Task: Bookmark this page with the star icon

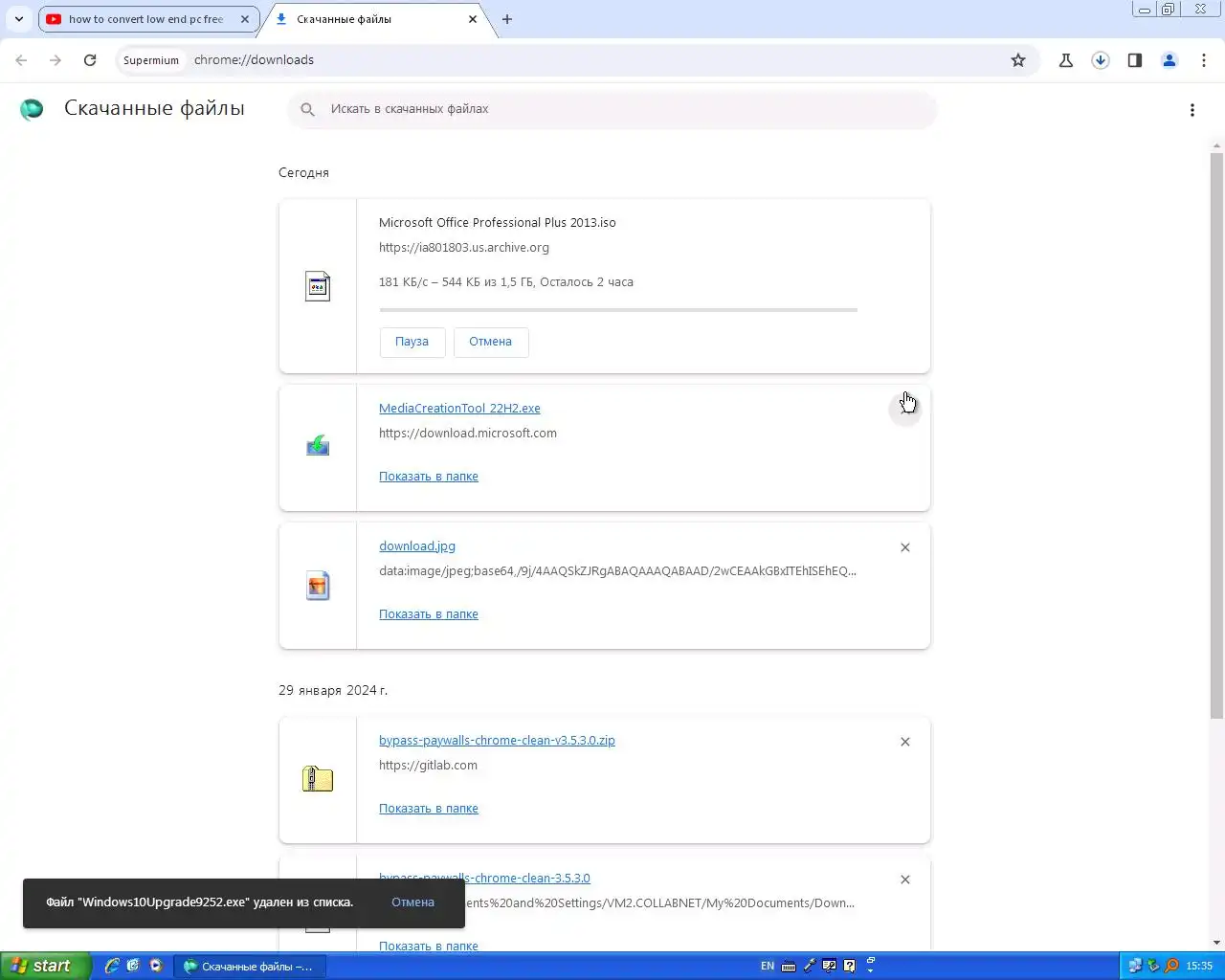Action: pos(1018,60)
